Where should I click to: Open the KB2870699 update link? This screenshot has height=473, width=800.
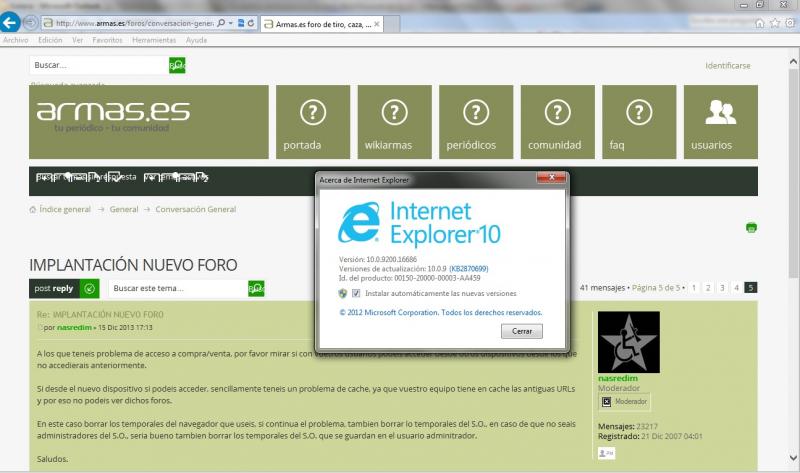[x=469, y=269]
